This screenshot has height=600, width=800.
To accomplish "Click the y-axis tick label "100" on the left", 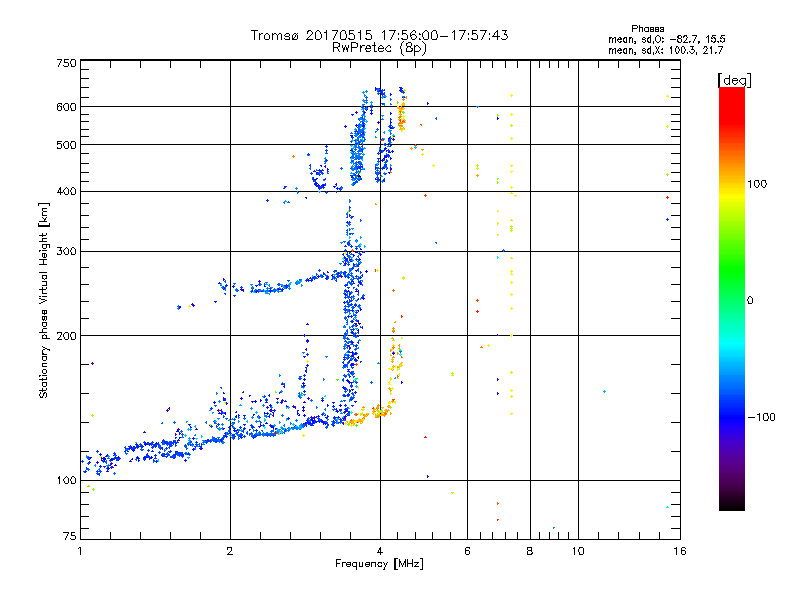I will (x=66, y=481).
